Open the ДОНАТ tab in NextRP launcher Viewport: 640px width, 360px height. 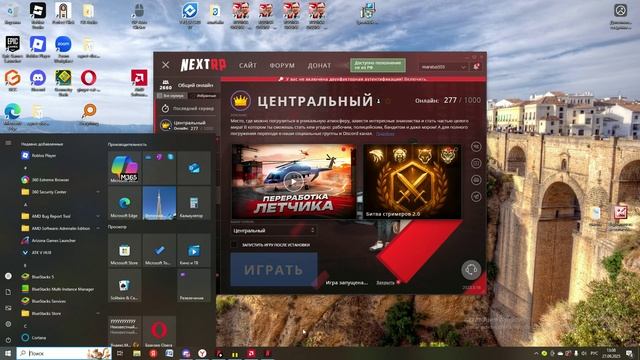click(319, 65)
